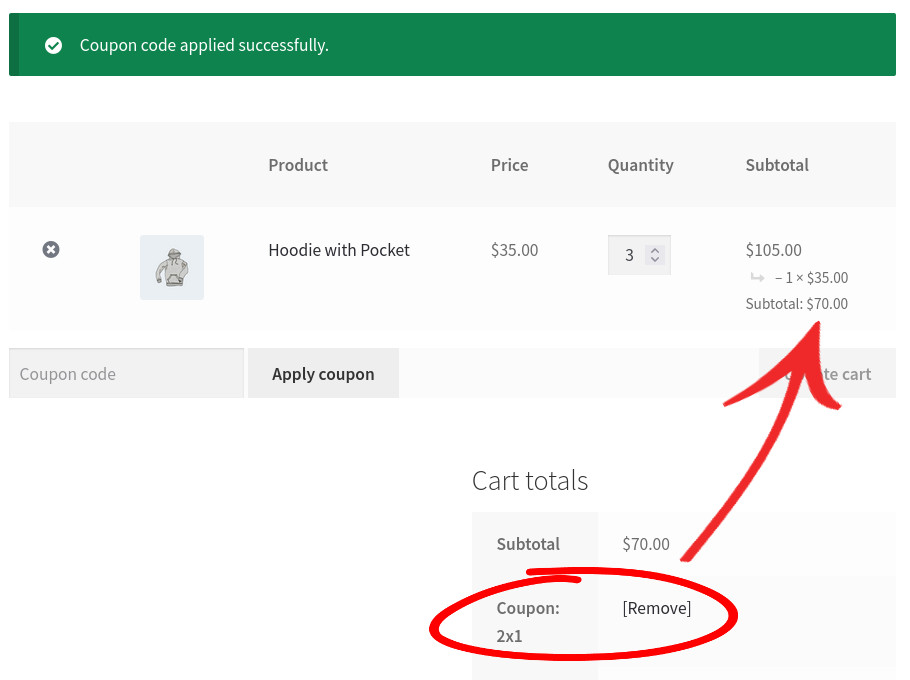Select the Subtotal column header

777,164
